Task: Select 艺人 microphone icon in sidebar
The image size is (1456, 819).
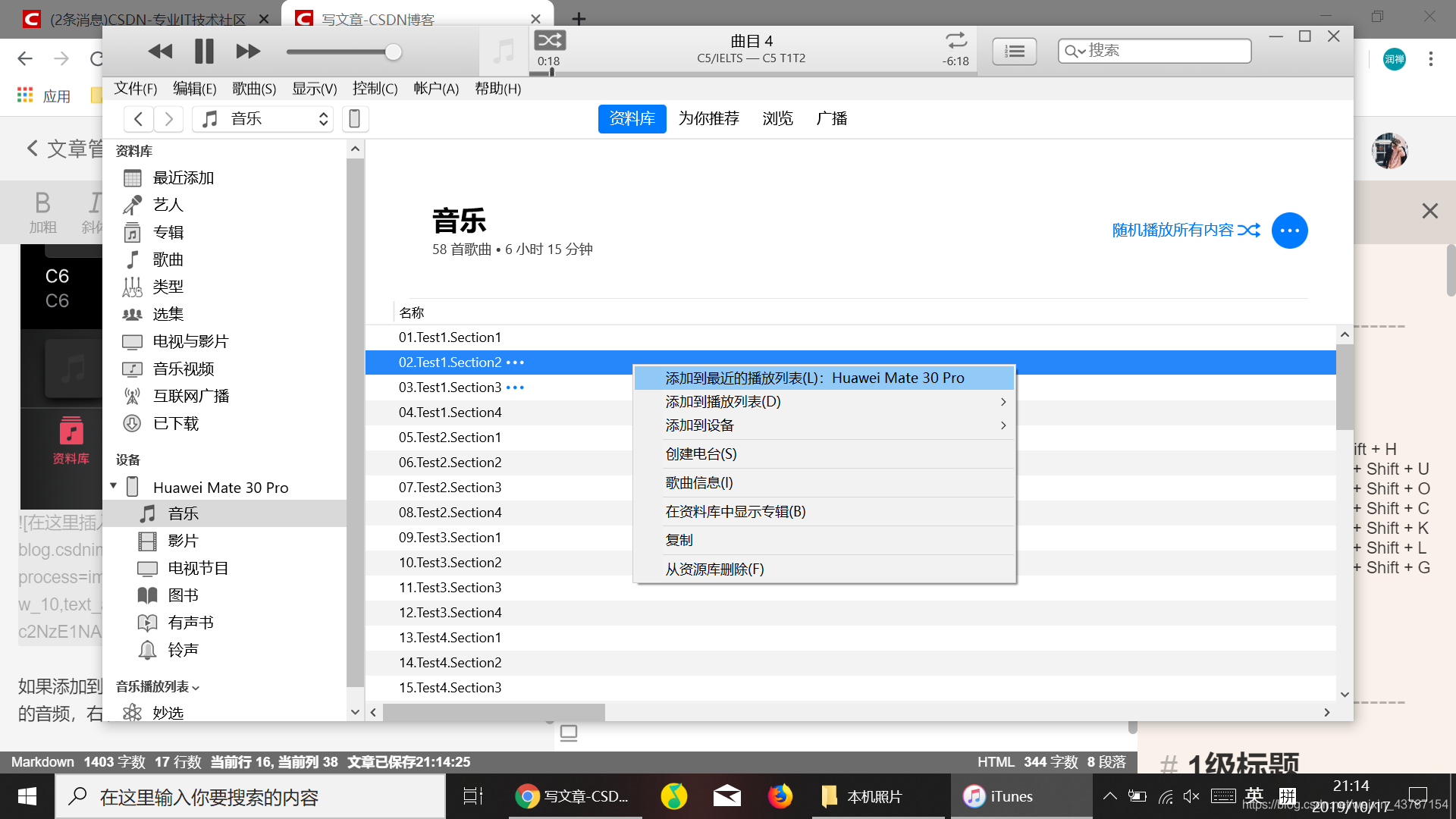Action: tap(133, 206)
